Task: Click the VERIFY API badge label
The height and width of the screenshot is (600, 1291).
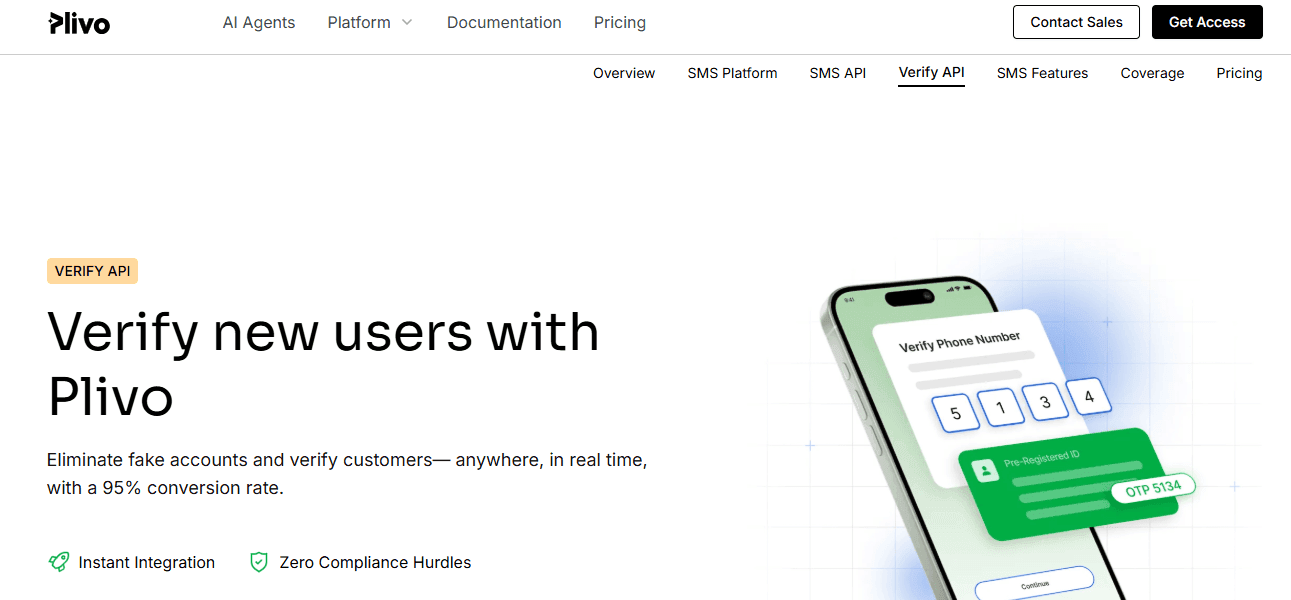Action: (92, 271)
